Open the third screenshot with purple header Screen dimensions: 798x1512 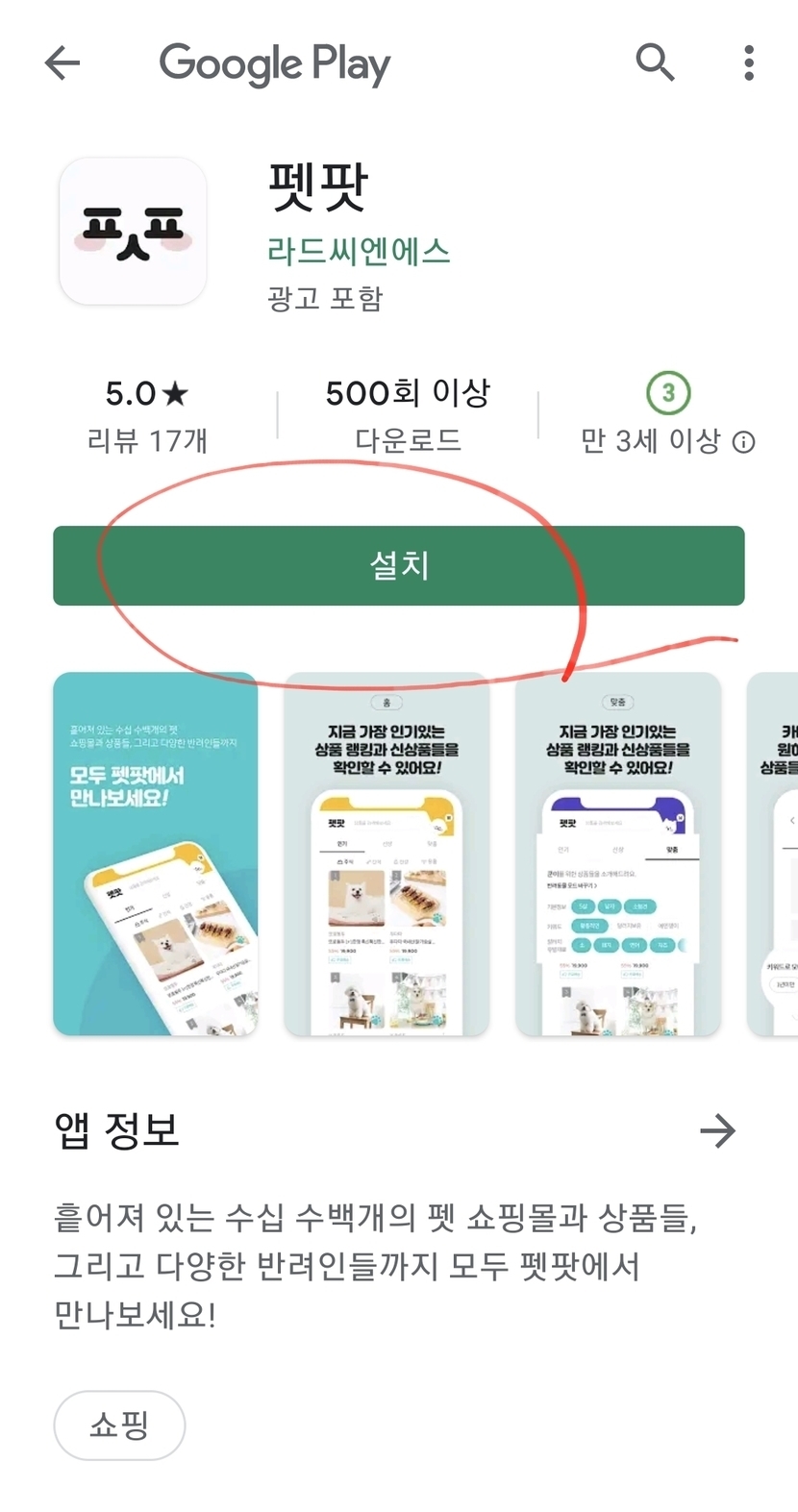click(x=618, y=854)
